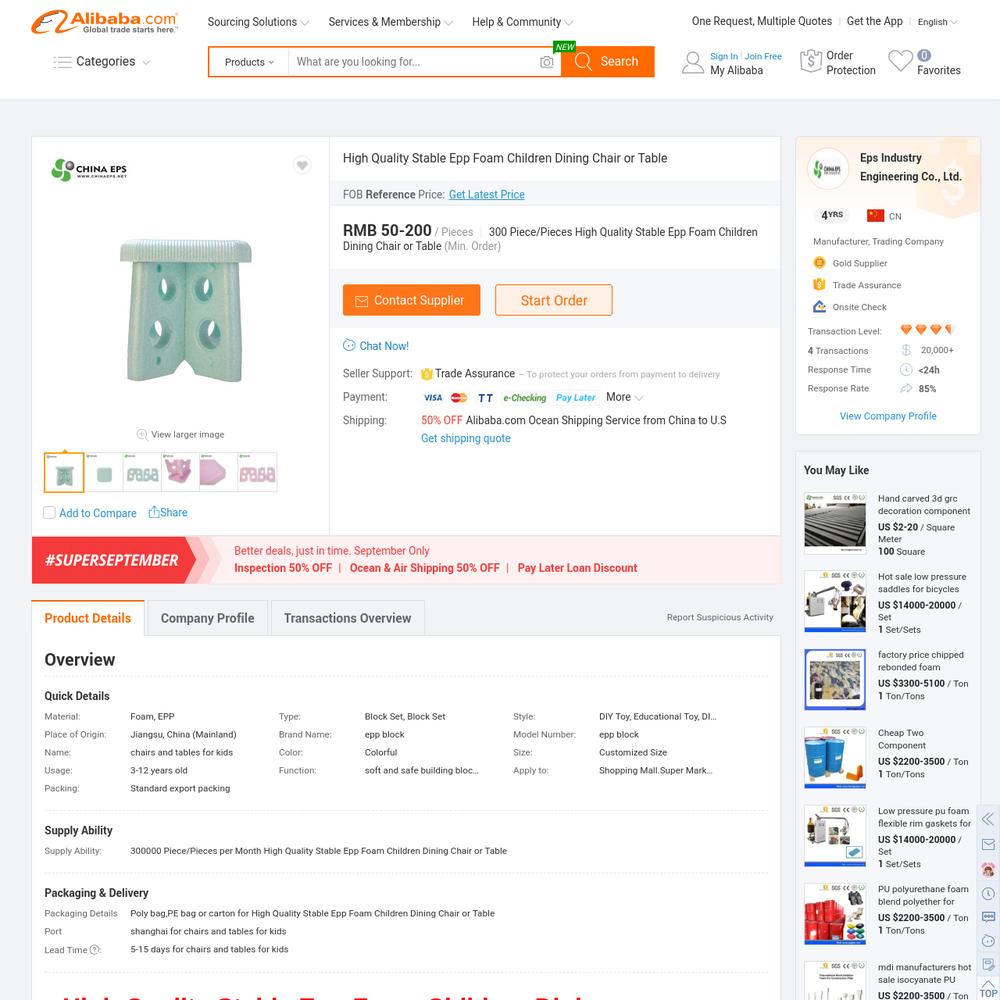Click the TOP arrow in side toolbar
This screenshot has width=1000, height=1000.
(988, 987)
